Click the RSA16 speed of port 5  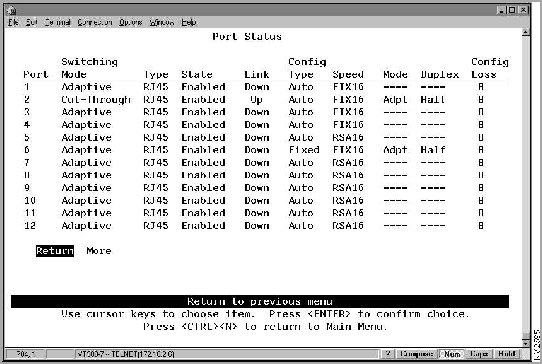pos(348,137)
